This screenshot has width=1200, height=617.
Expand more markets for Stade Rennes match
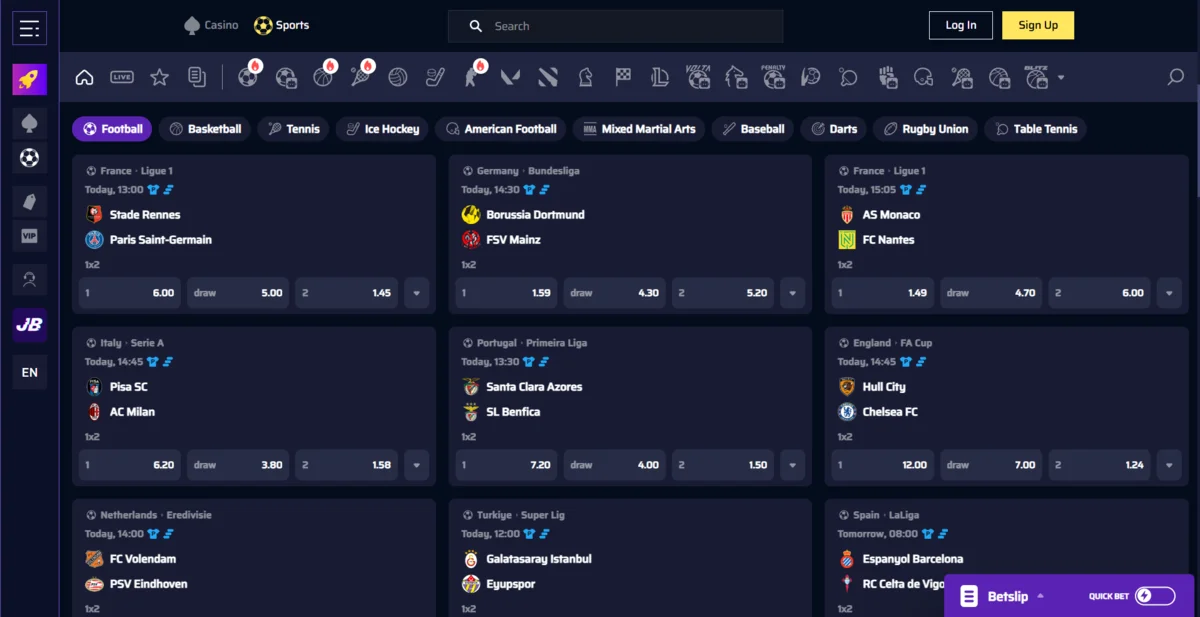(x=416, y=293)
